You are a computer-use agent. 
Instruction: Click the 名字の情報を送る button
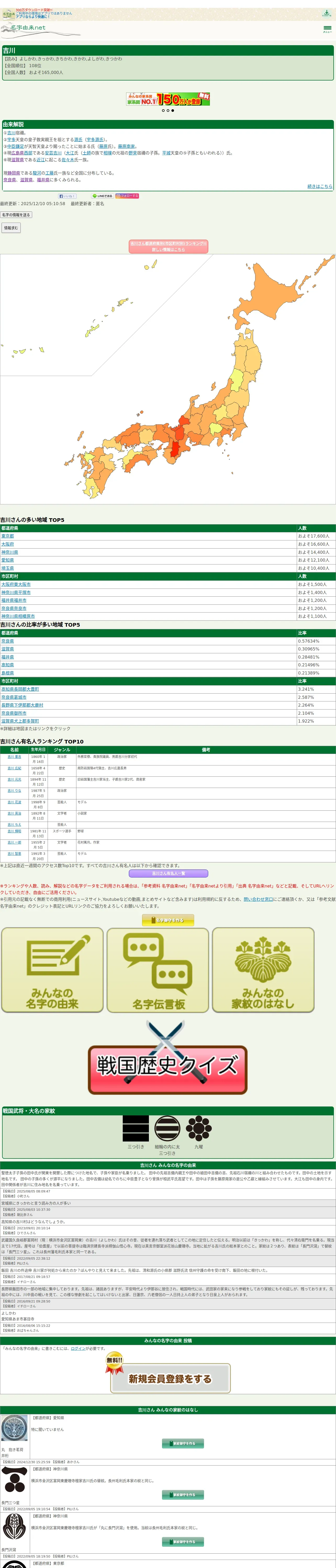click(16, 215)
